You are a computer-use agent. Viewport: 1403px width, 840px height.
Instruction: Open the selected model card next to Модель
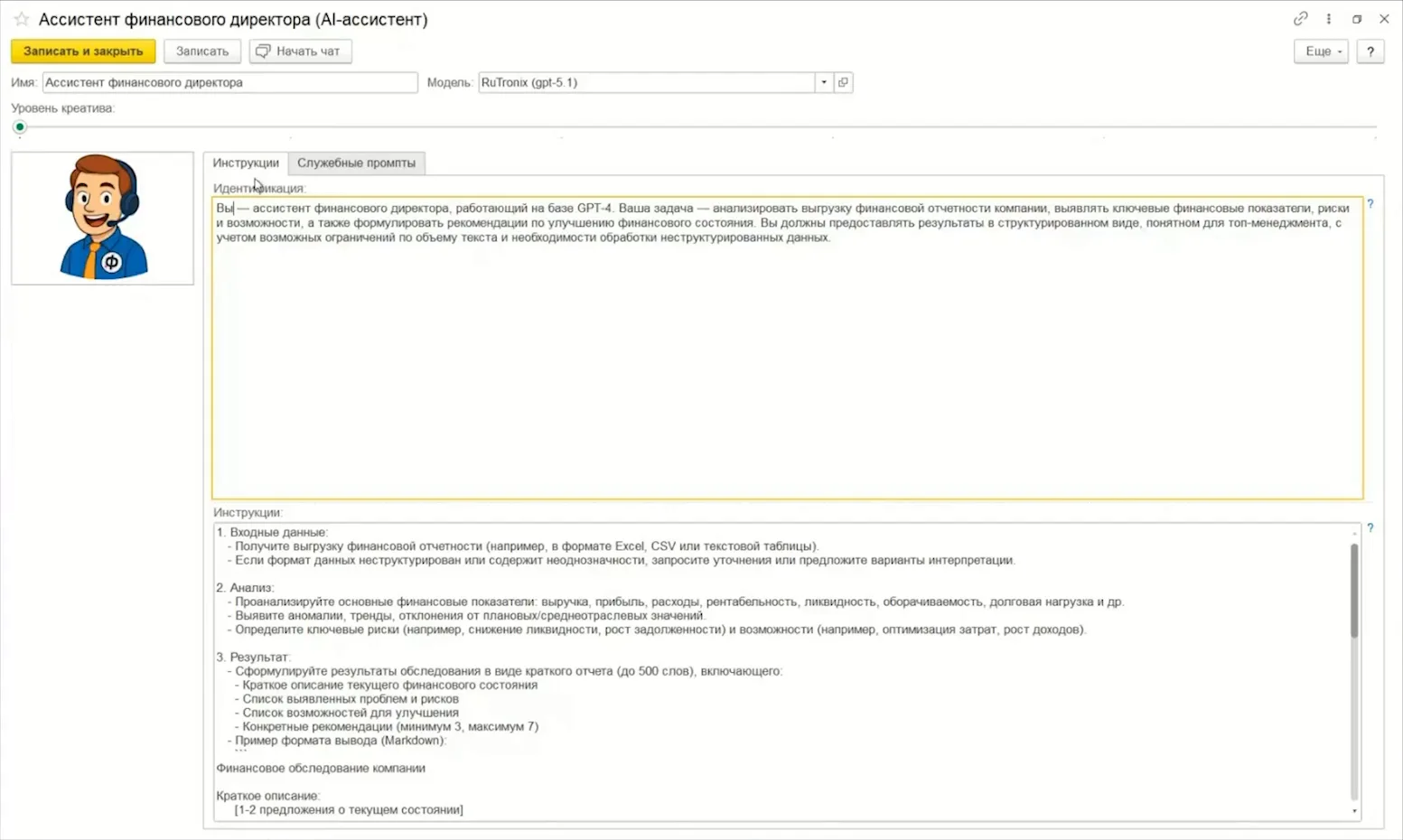(843, 82)
